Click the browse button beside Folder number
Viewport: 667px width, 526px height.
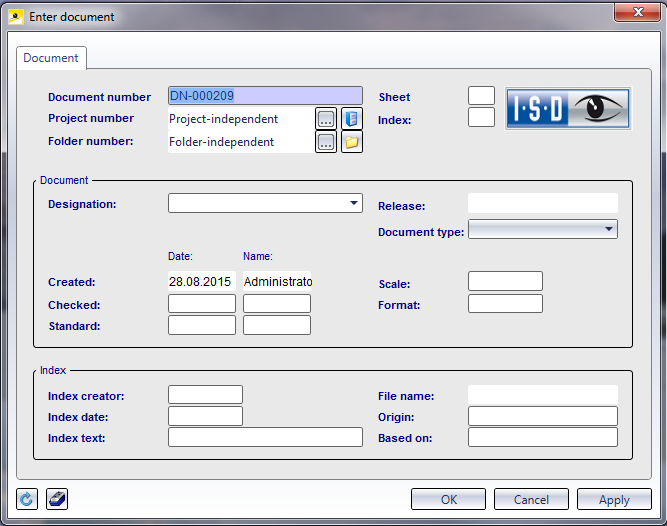click(326, 142)
